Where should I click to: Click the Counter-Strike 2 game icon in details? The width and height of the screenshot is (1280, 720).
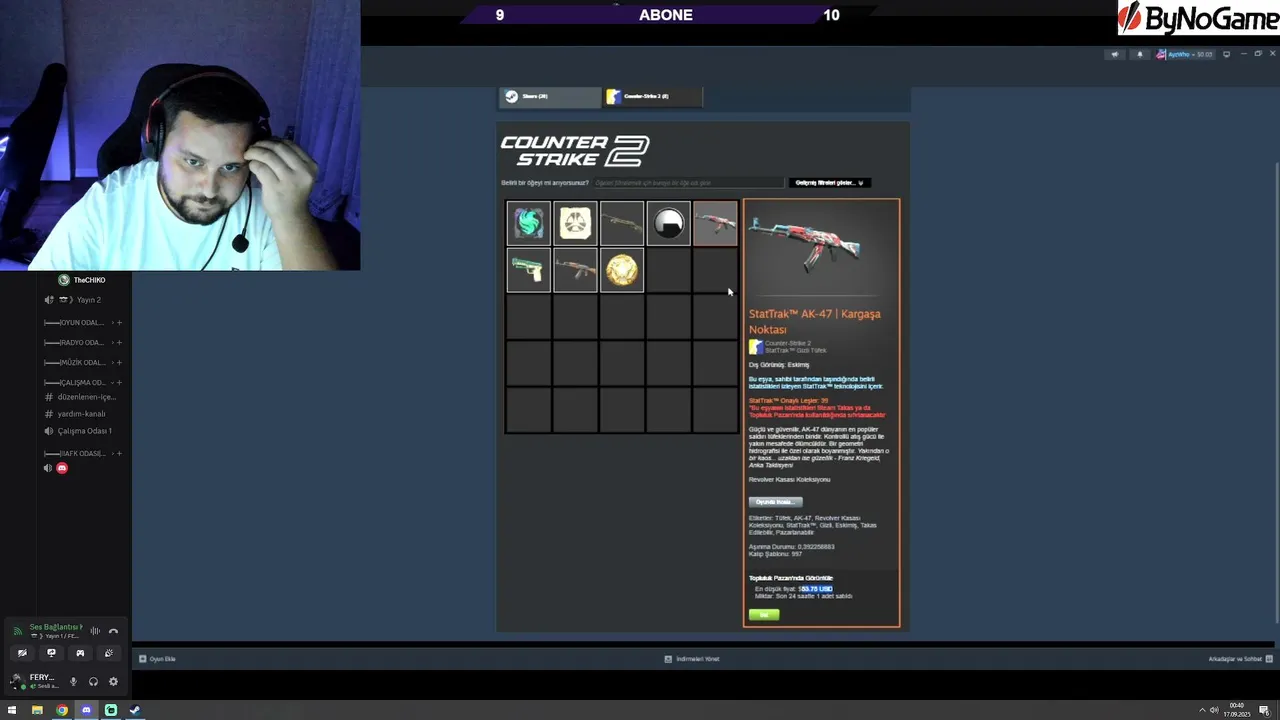756,347
